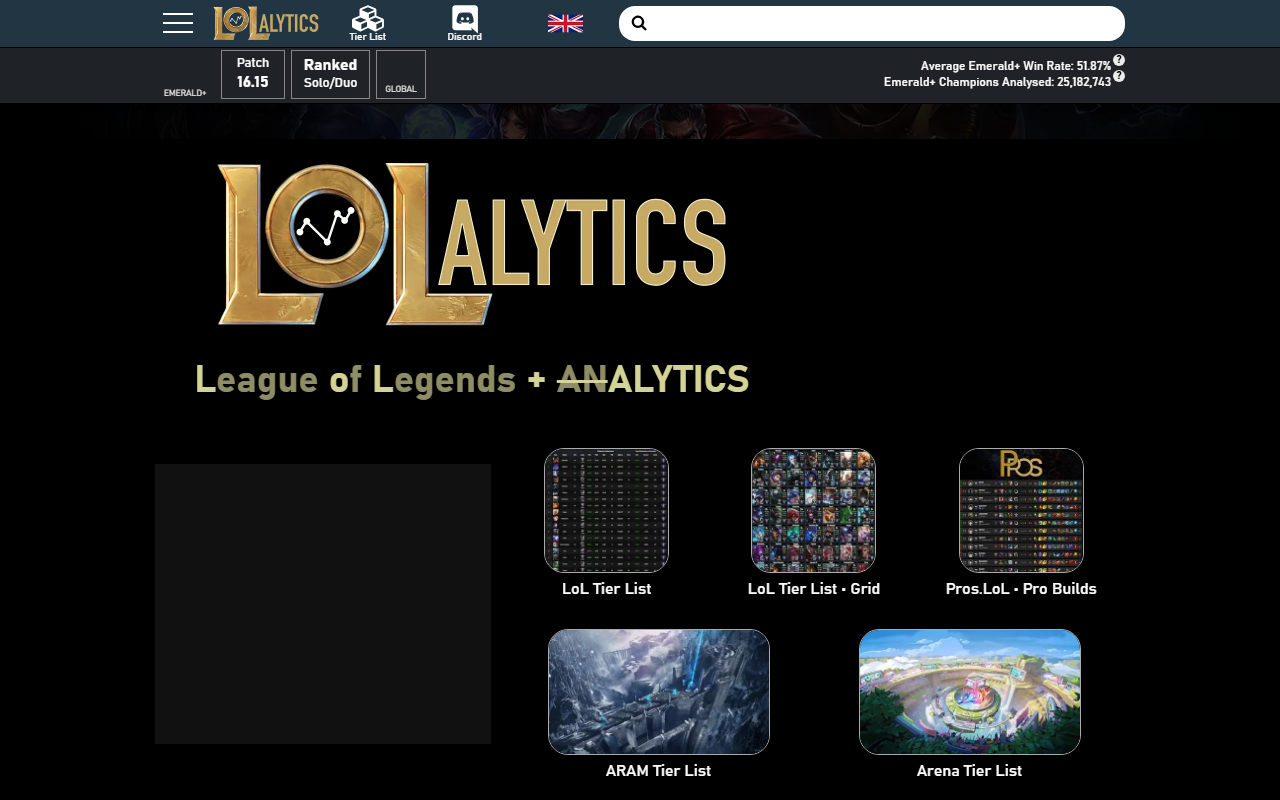The height and width of the screenshot is (800, 1280).
Task: Click 'Emerald+ Champions Analysed: 25,182,743' text
Action: pos(997,82)
